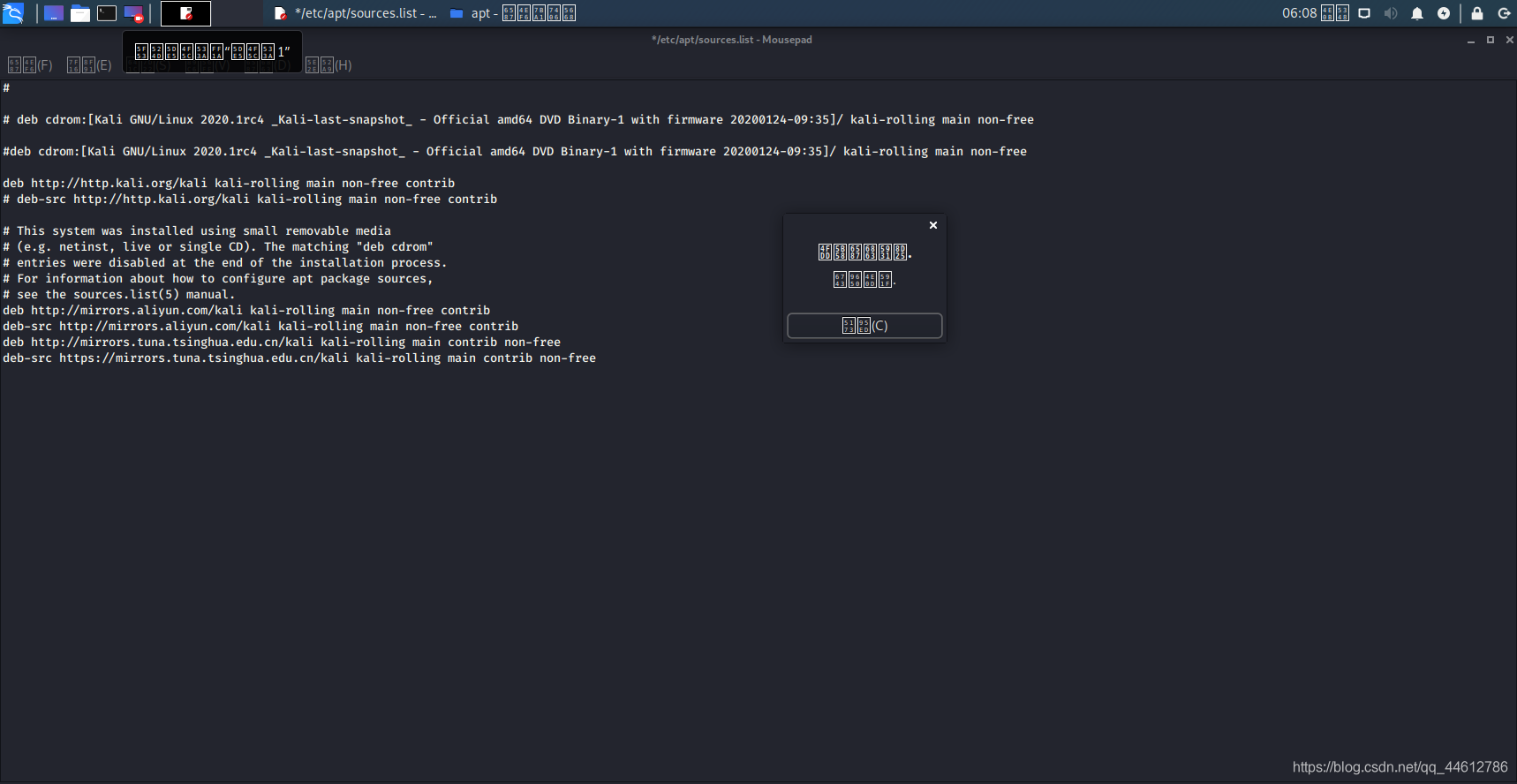This screenshot has width=1517, height=784.
Task: Lock the screen with the padlock icon
Action: pos(1477,13)
